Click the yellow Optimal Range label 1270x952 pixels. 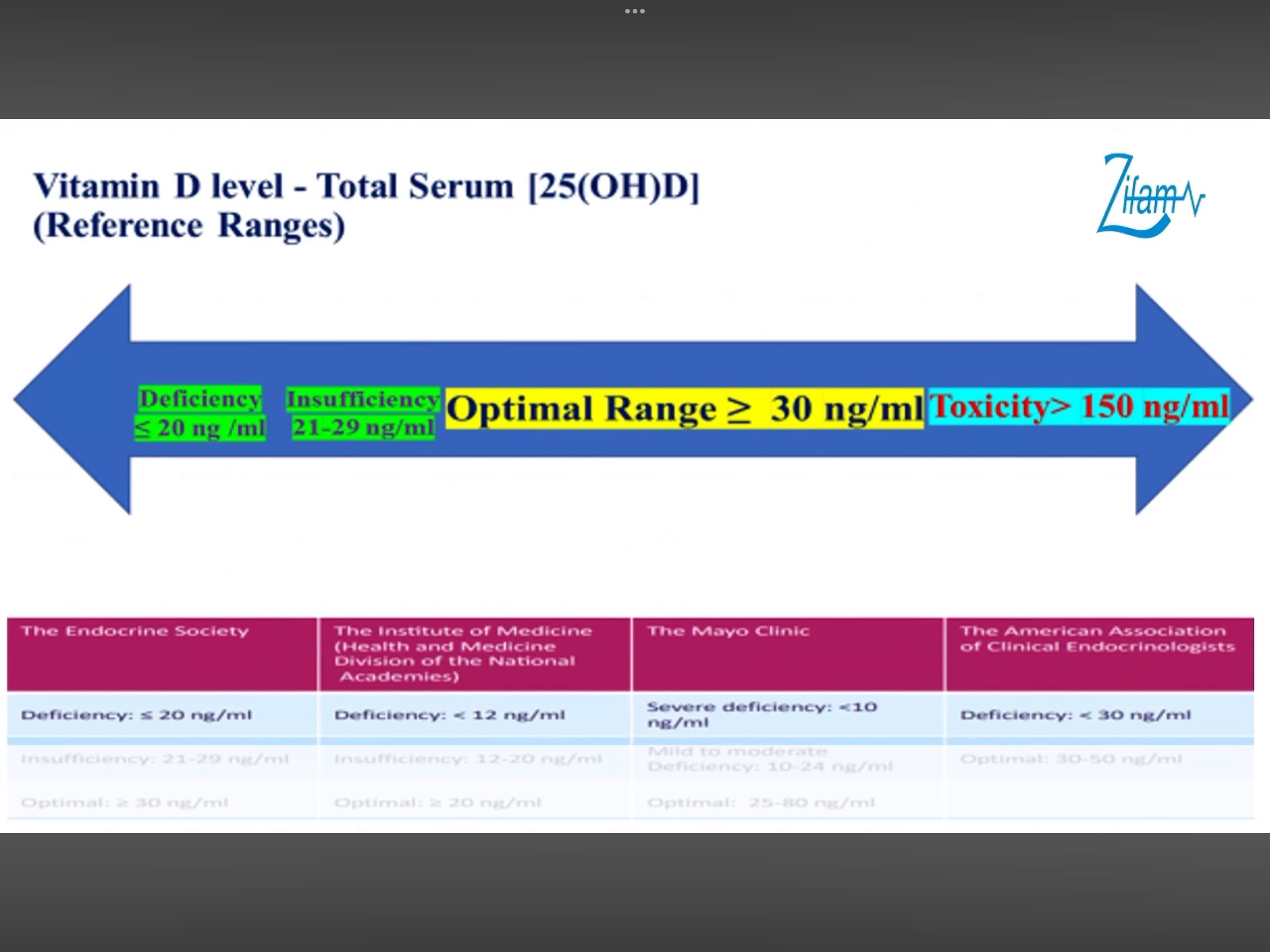(684, 408)
